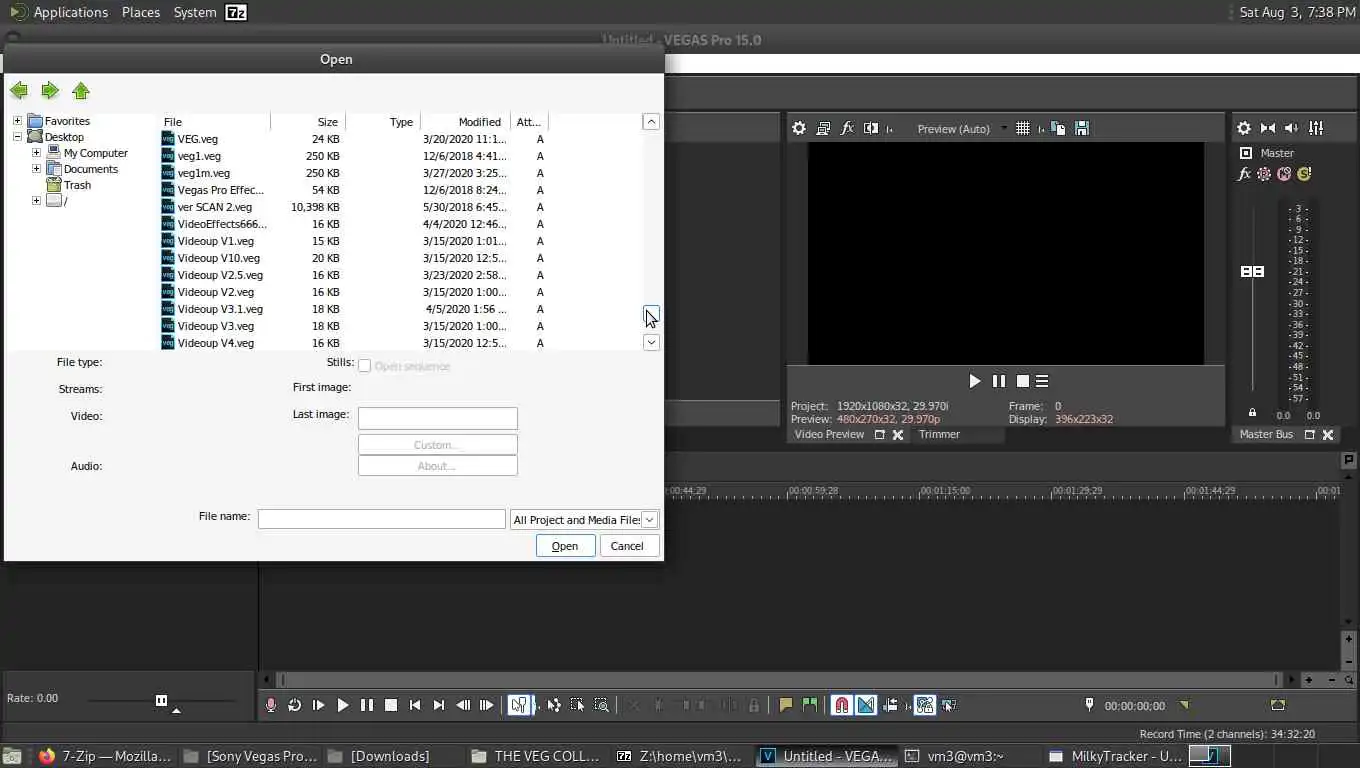Toggle external monitor preview icon
Viewport: 1360px width, 768px height.
click(823, 128)
